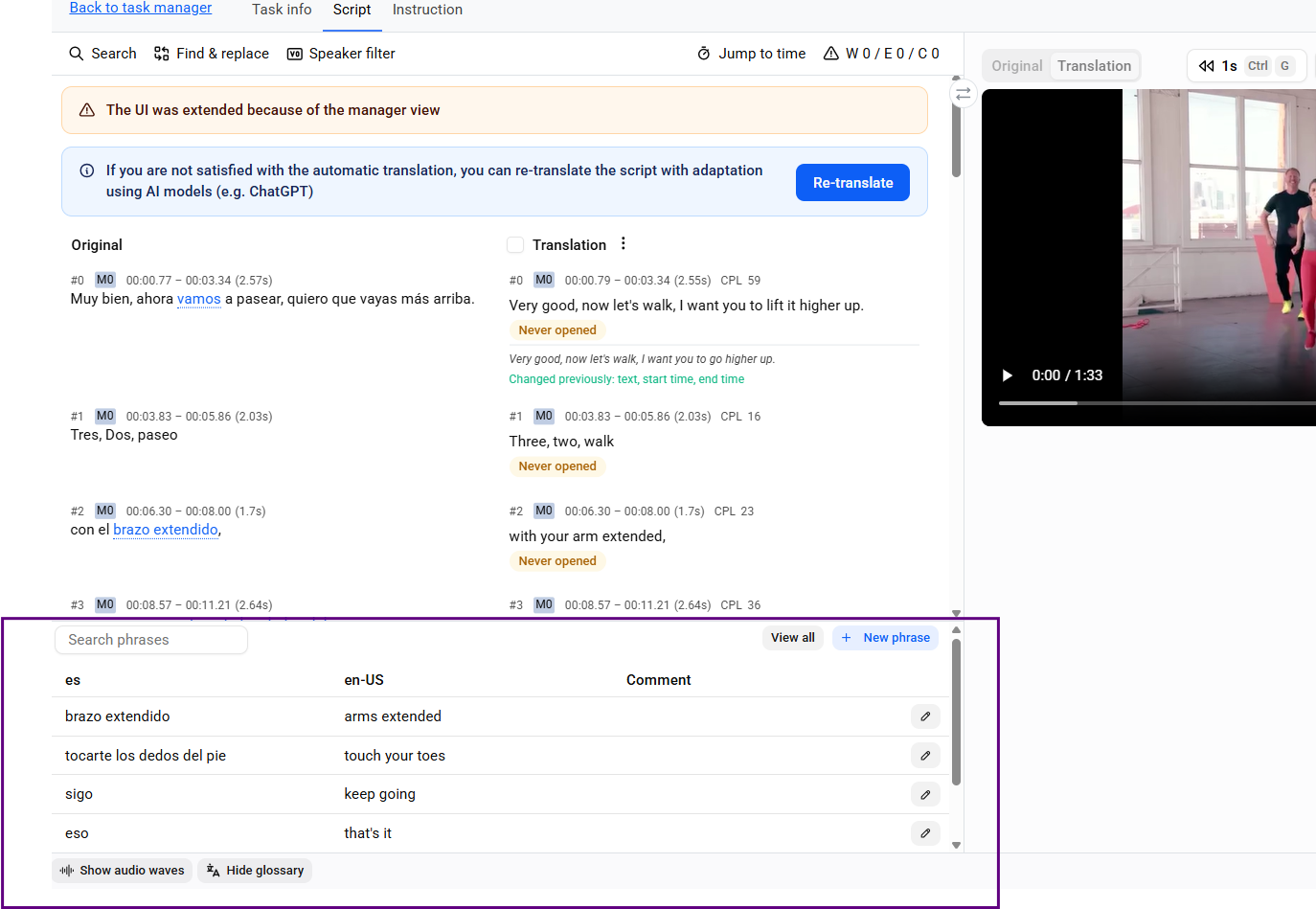
Task: Open Translation column three-dot menu
Action: (x=624, y=243)
